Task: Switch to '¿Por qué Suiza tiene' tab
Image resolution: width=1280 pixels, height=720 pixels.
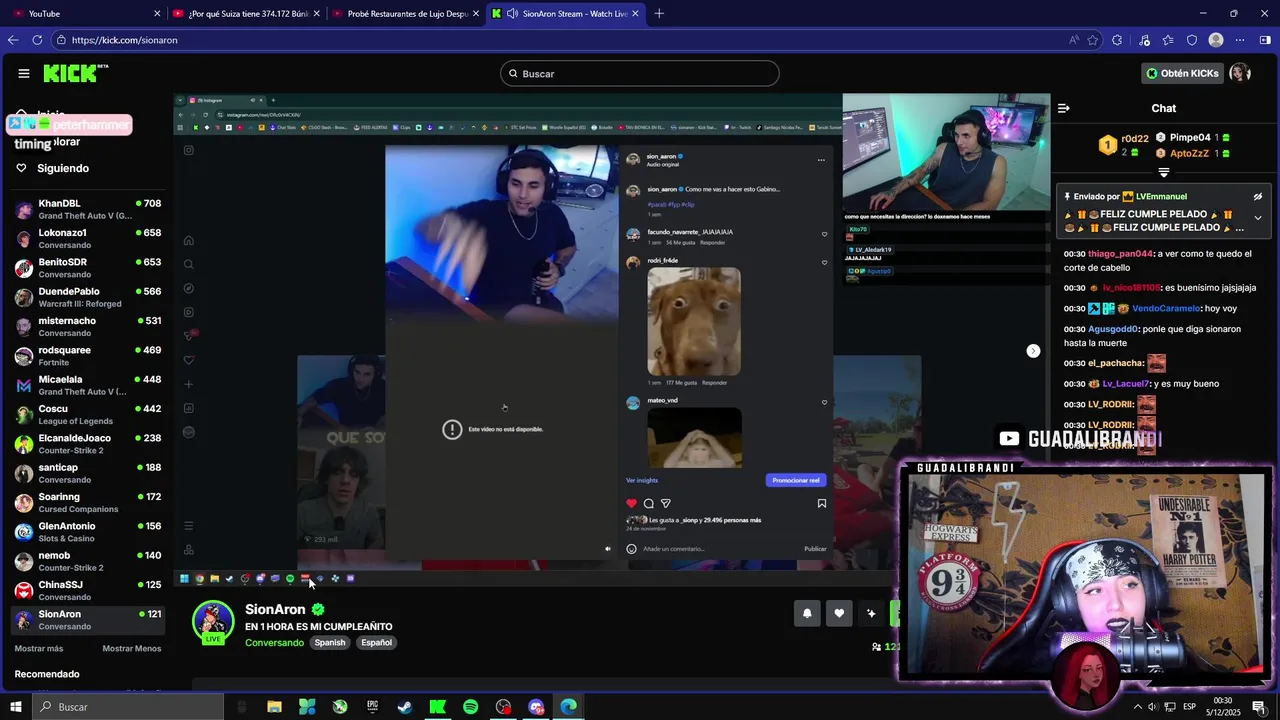Action: pyautogui.click(x=246, y=13)
